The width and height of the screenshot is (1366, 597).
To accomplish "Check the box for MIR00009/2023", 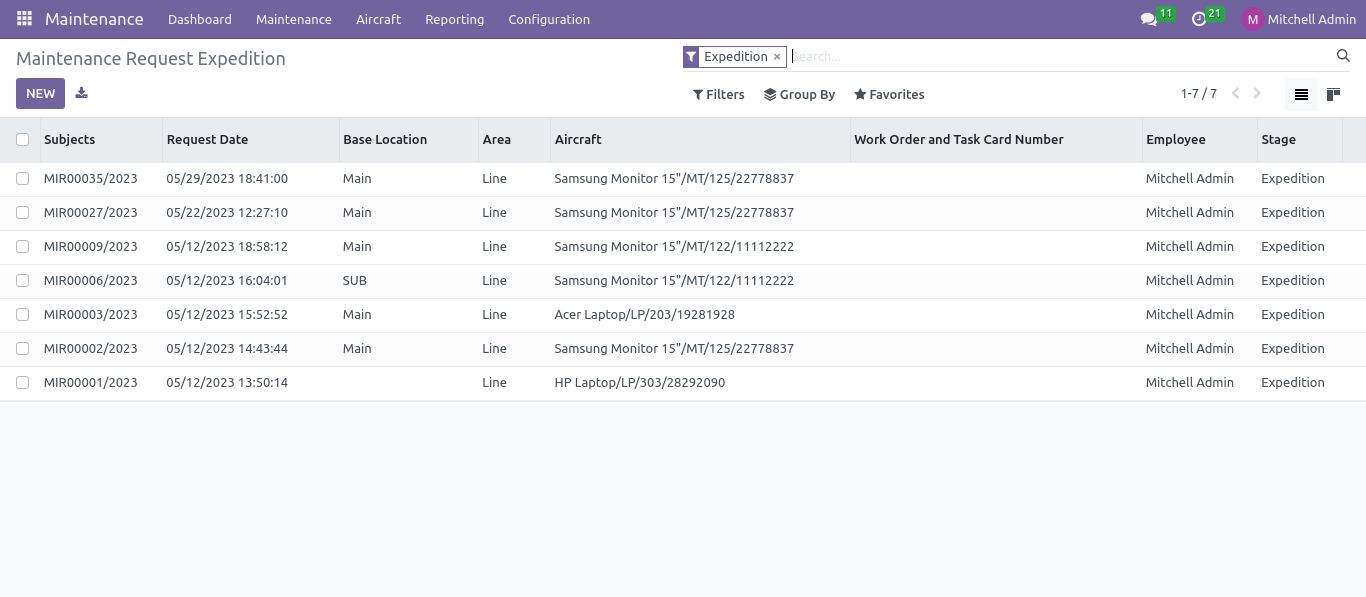I will coord(22,246).
